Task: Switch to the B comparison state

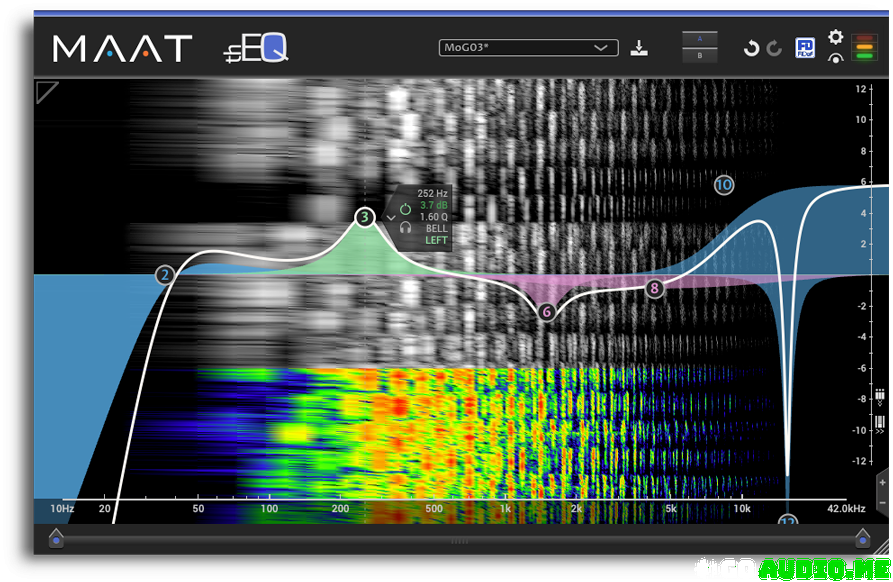Action: coord(700,56)
